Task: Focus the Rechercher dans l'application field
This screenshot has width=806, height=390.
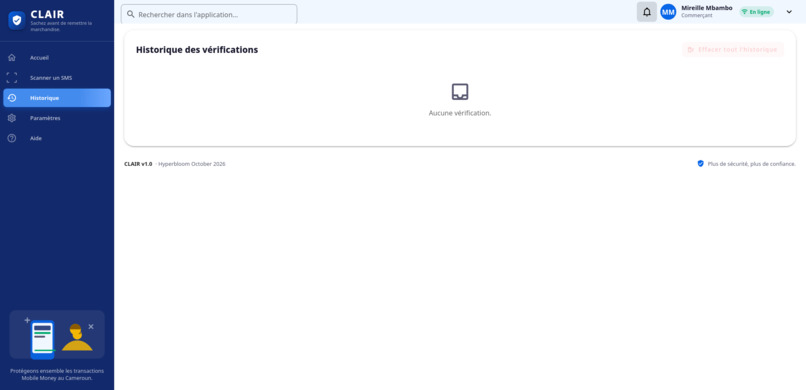Action: pos(209,14)
